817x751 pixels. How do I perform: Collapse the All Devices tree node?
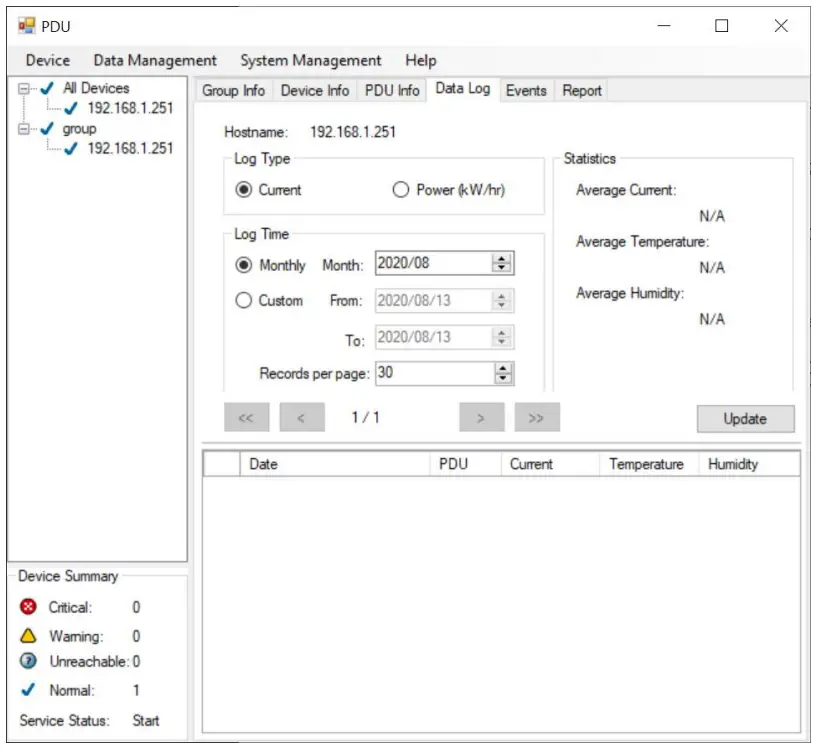coord(23,89)
